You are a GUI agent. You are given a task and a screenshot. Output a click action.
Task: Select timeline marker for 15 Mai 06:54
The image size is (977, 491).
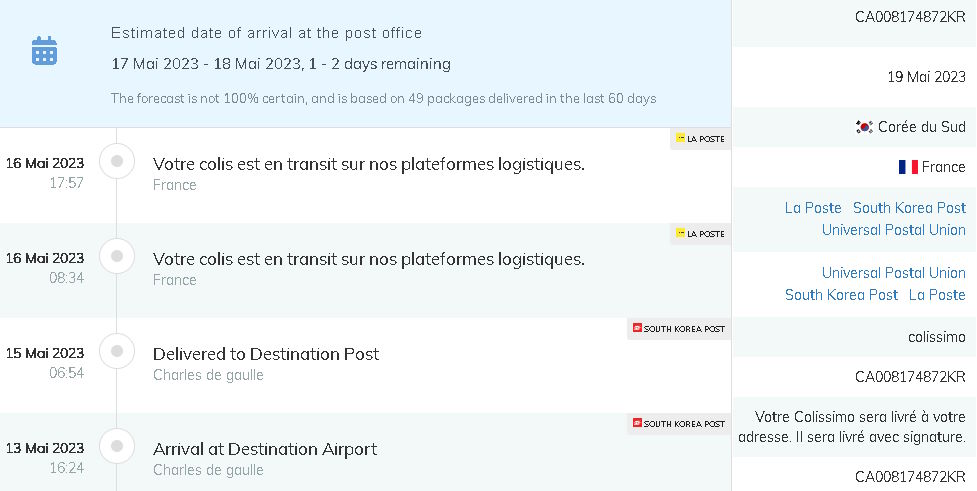pyautogui.click(x=117, y=351)
